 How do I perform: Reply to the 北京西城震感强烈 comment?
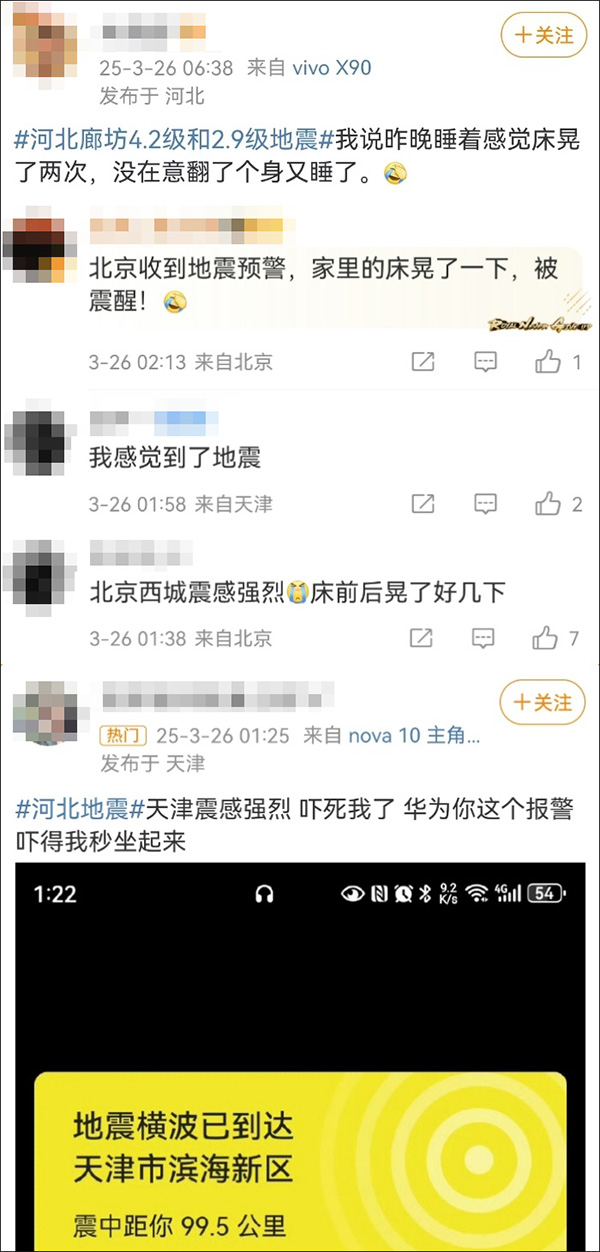tap(485, 638)
